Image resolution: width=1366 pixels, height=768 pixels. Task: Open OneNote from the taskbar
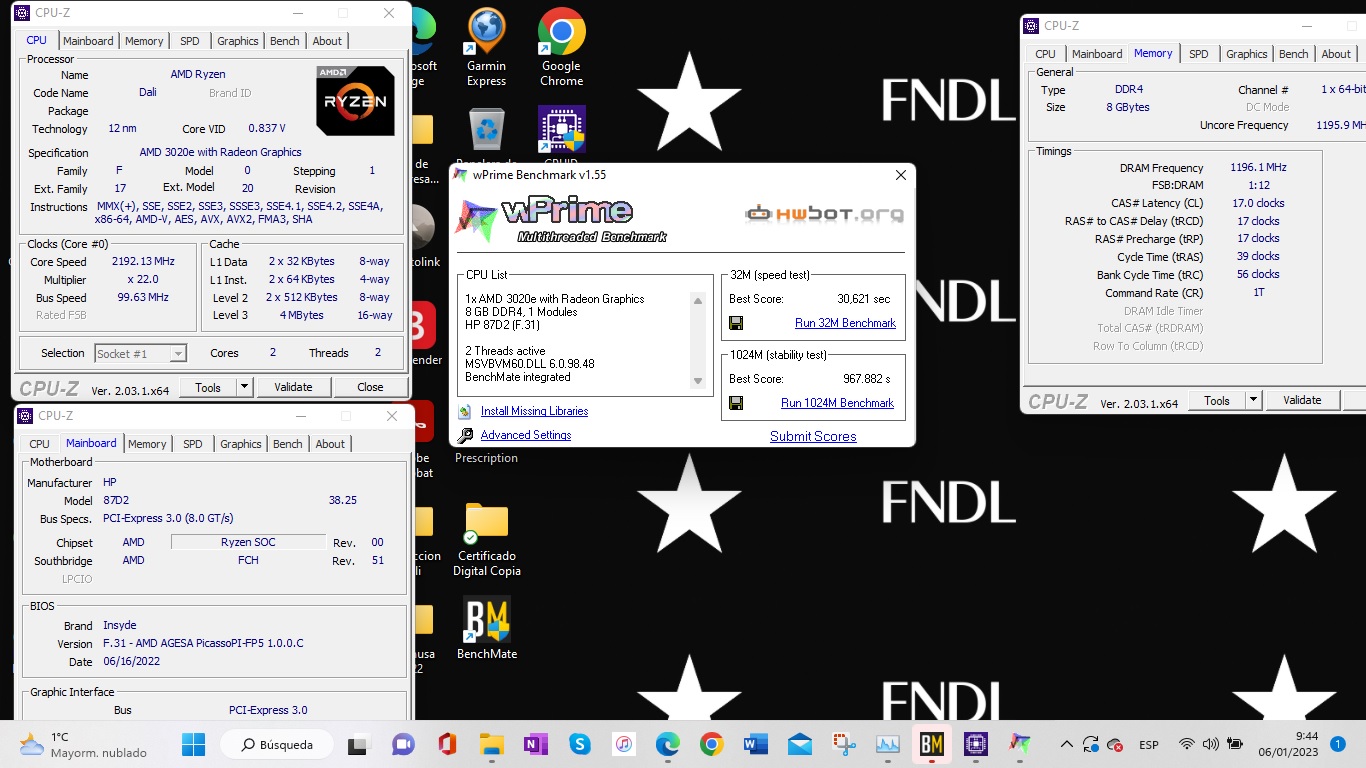535,744
